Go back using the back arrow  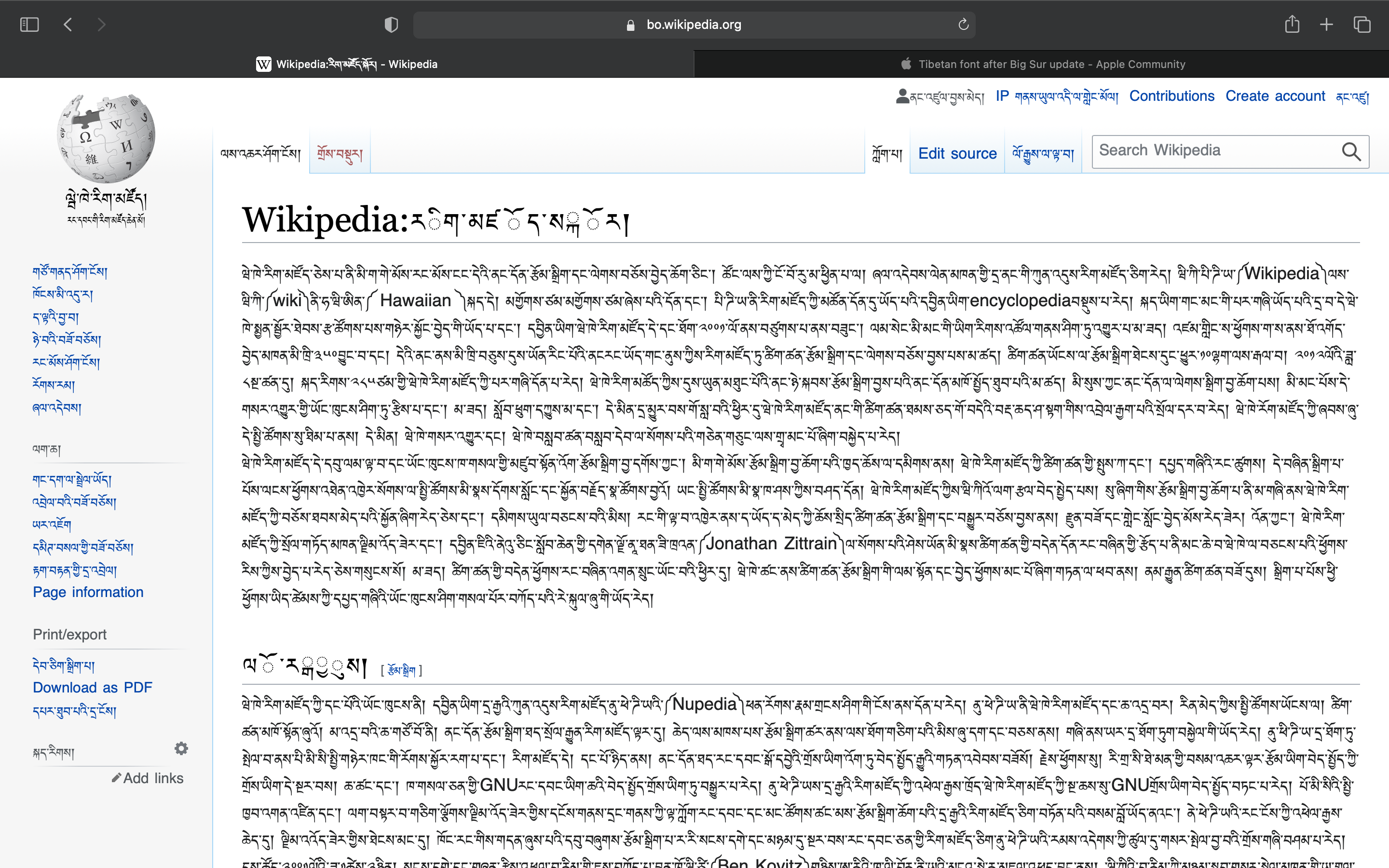(x=68, y=25)
